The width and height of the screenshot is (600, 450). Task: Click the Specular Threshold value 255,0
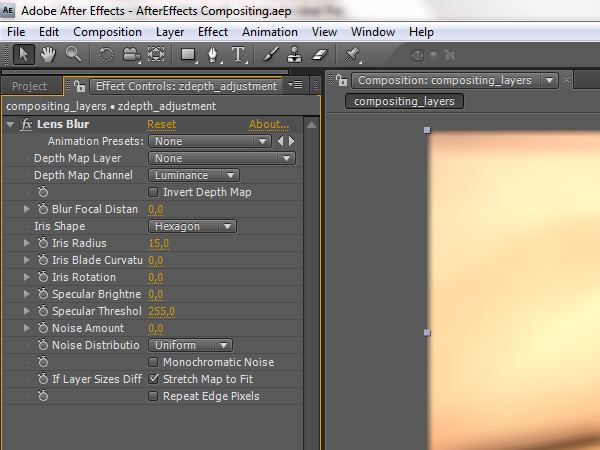point(162,311)
